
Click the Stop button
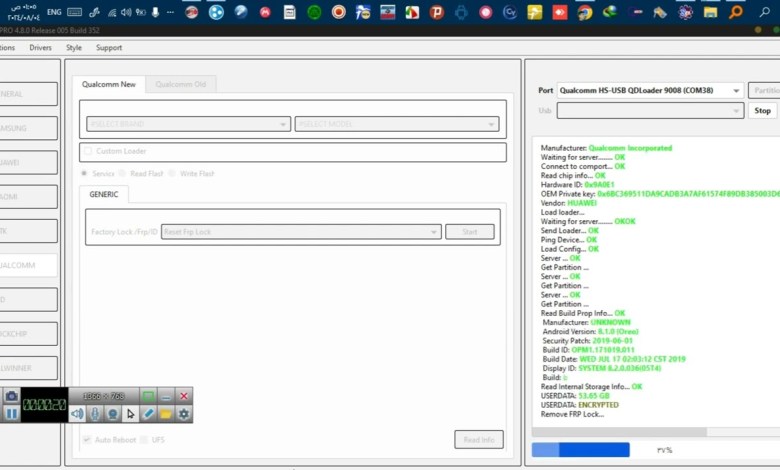click(762, 111)
